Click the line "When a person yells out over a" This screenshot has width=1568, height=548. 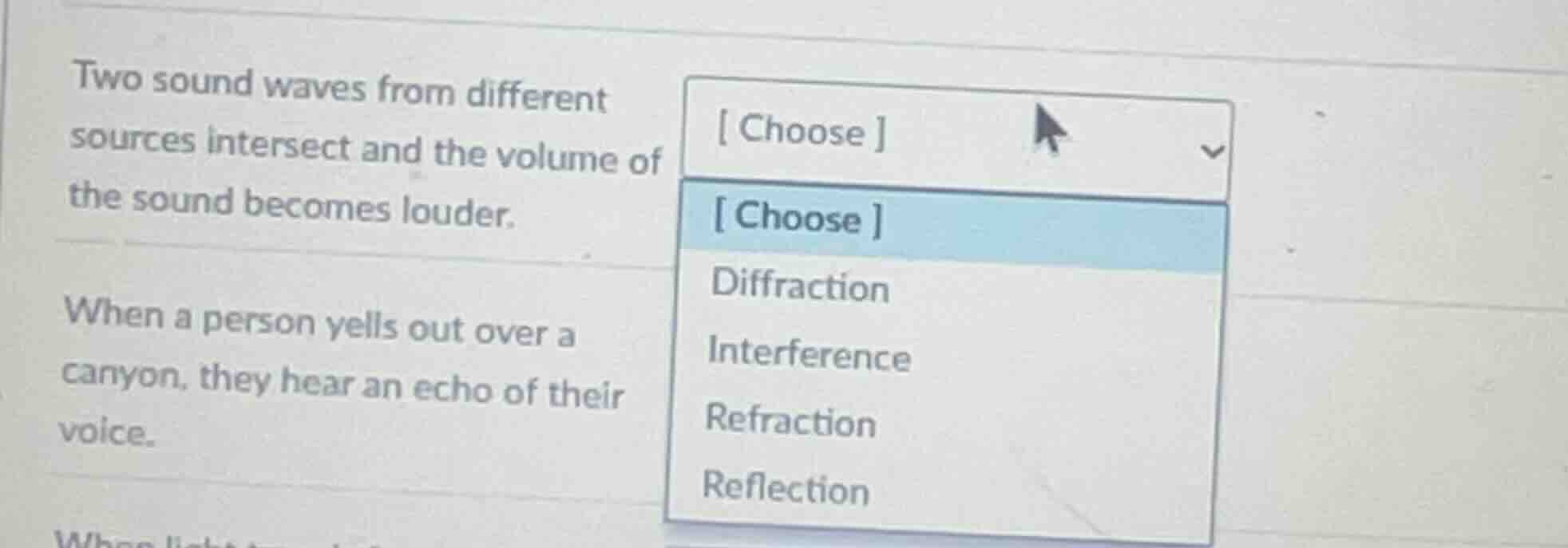[319, 322]
